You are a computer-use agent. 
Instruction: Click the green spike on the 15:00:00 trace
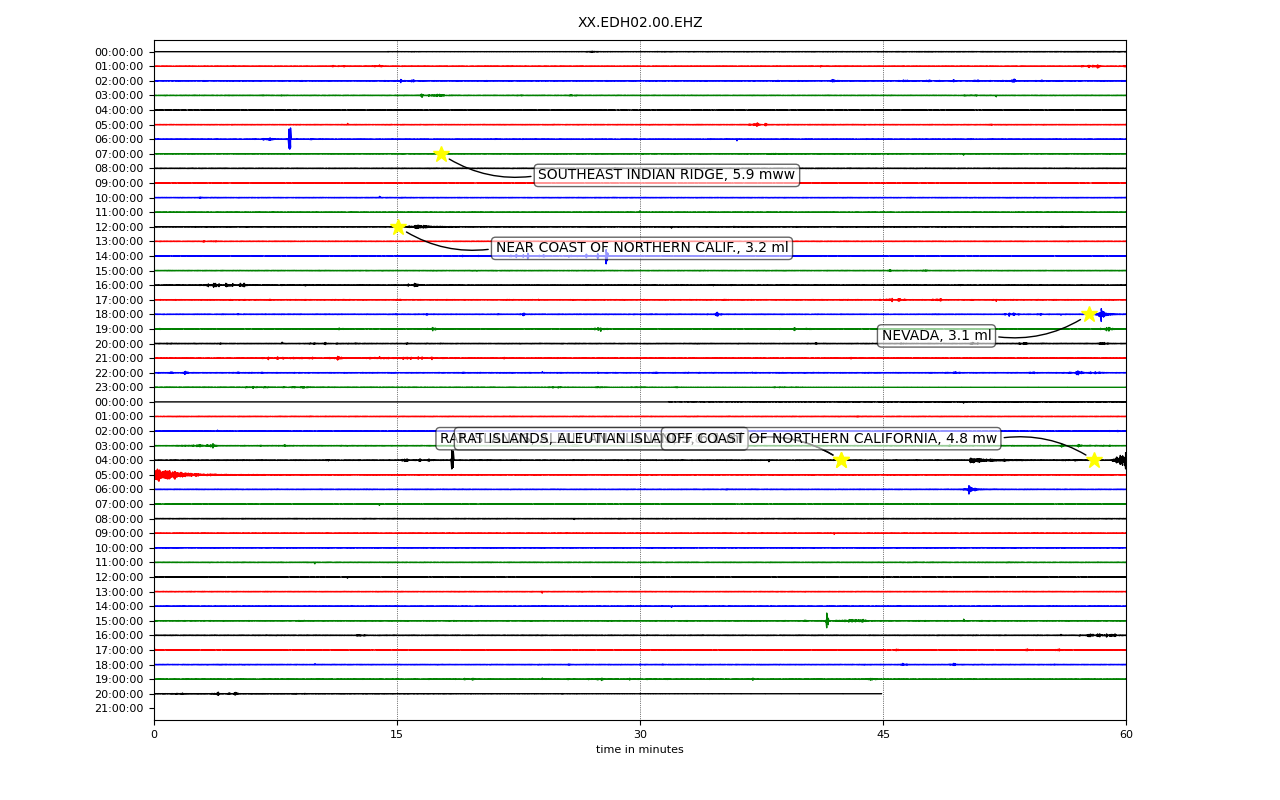pos(827,620)
